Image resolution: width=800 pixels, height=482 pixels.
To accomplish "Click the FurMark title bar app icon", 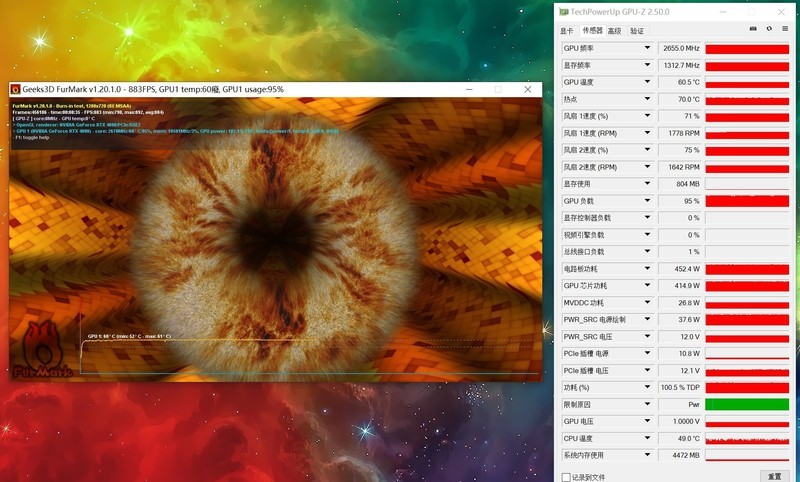I will pos(15,90).
